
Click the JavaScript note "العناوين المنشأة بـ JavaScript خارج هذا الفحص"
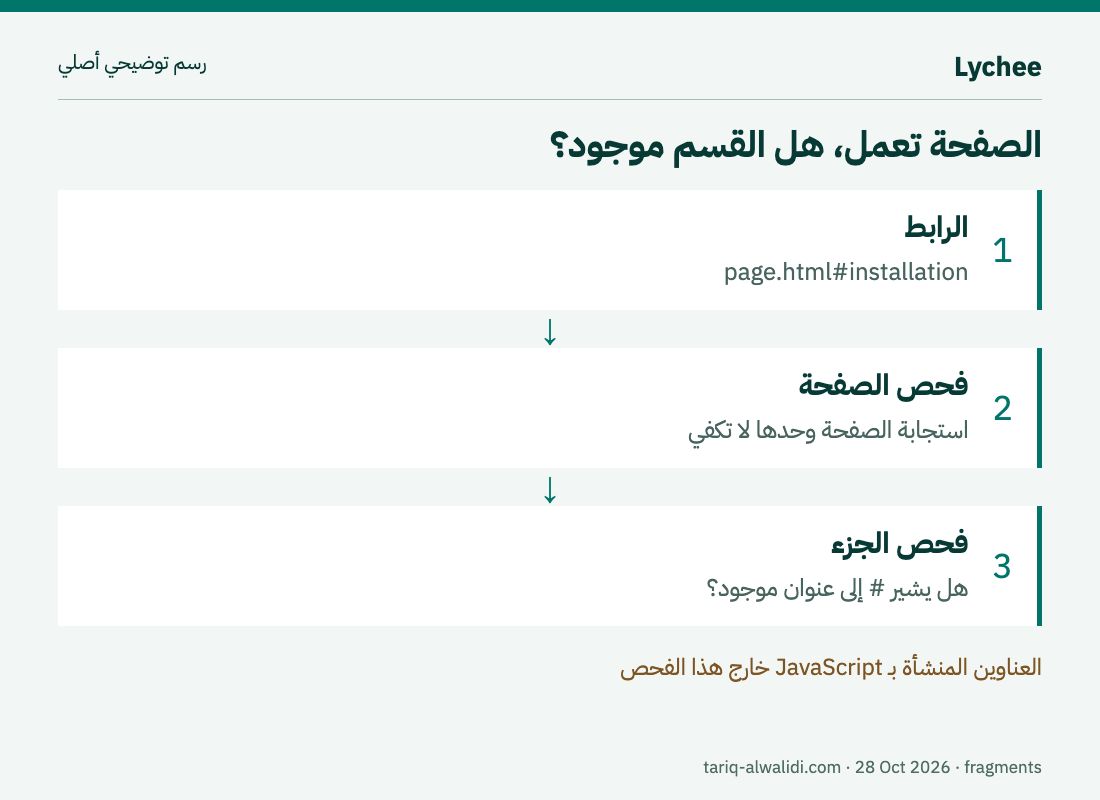point(831,667)
